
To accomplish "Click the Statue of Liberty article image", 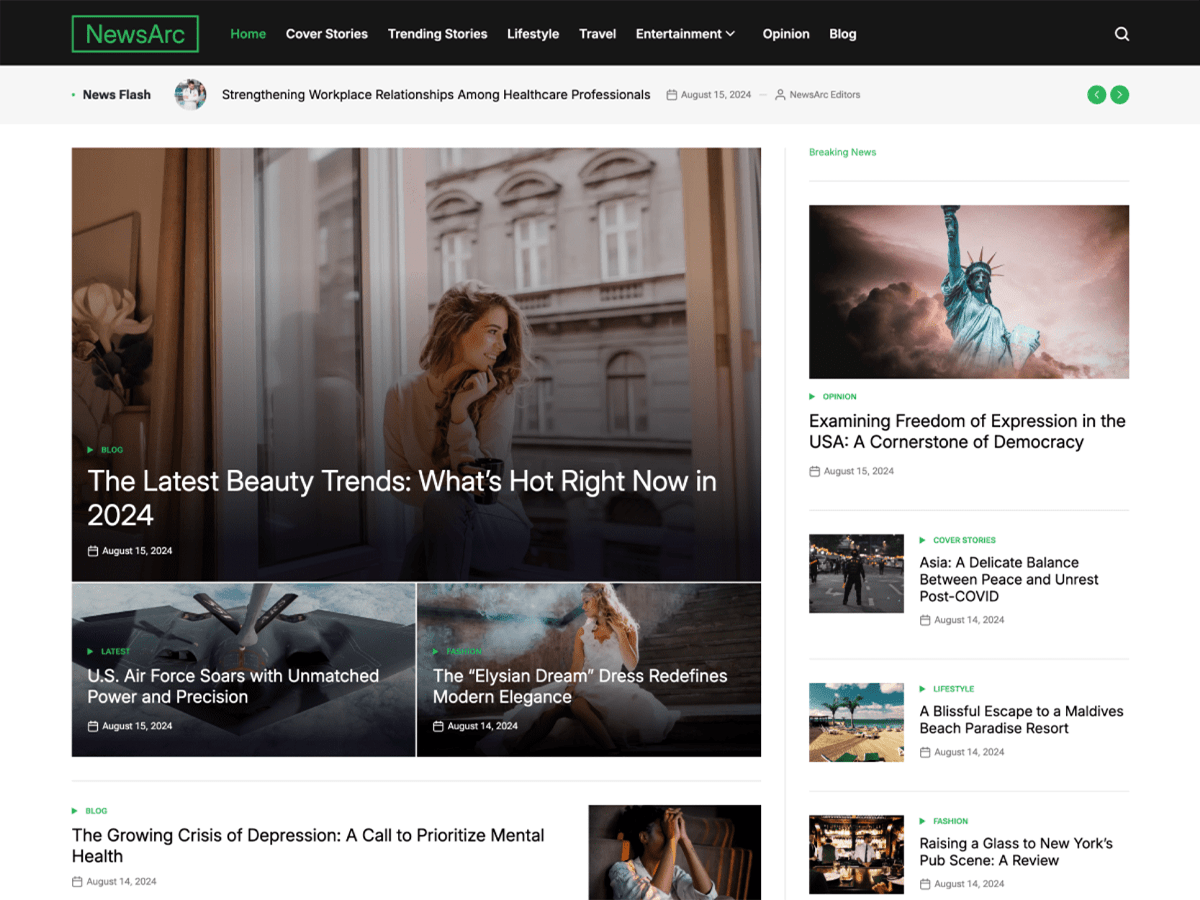I will click(x=968, y=291).
